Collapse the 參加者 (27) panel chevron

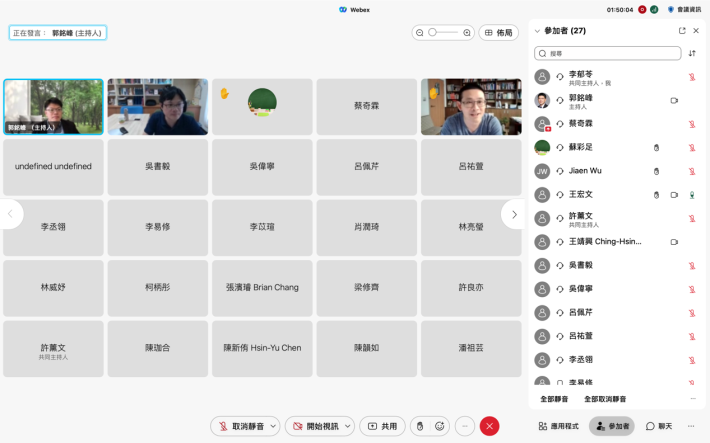point(537,31)
